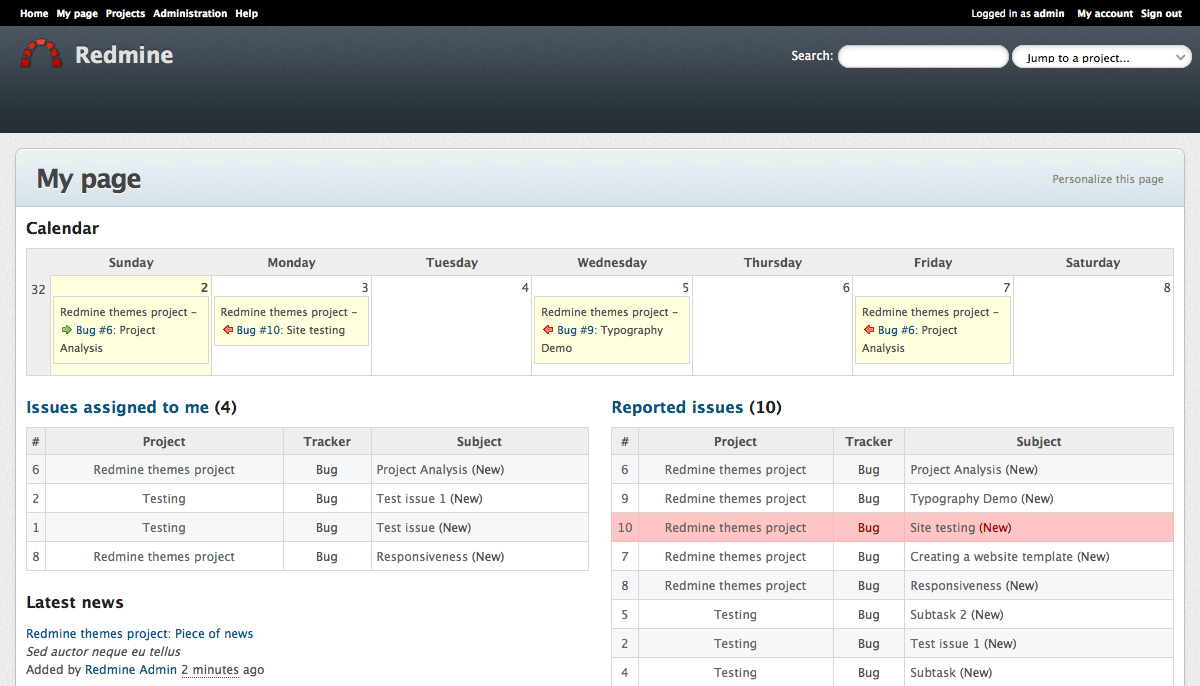Go to Home in the top menu
The width and height of the screenshot is (1200, 686).
coord(34,13)
